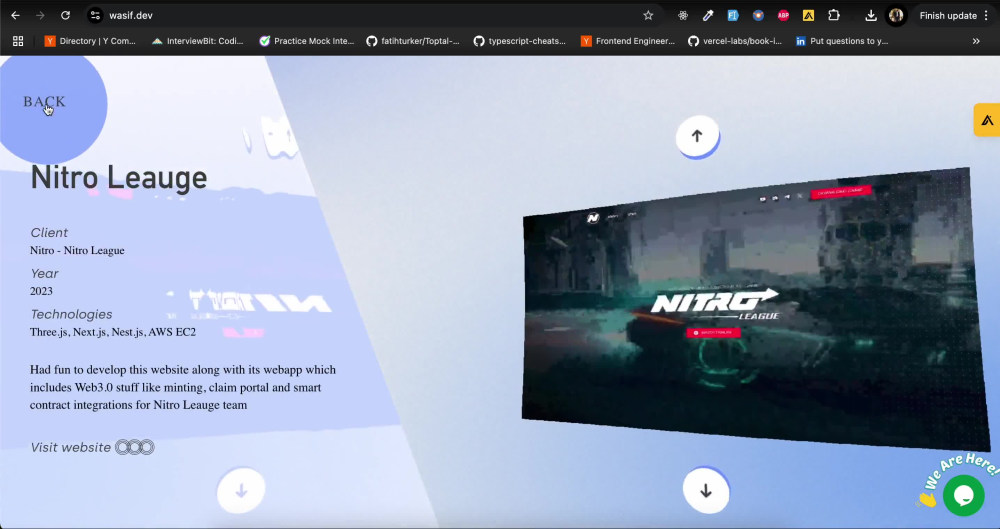Open the Chrome profile avatar
Screen dimensions: 1000x529
pyautogui.click(x=896, y=15)
